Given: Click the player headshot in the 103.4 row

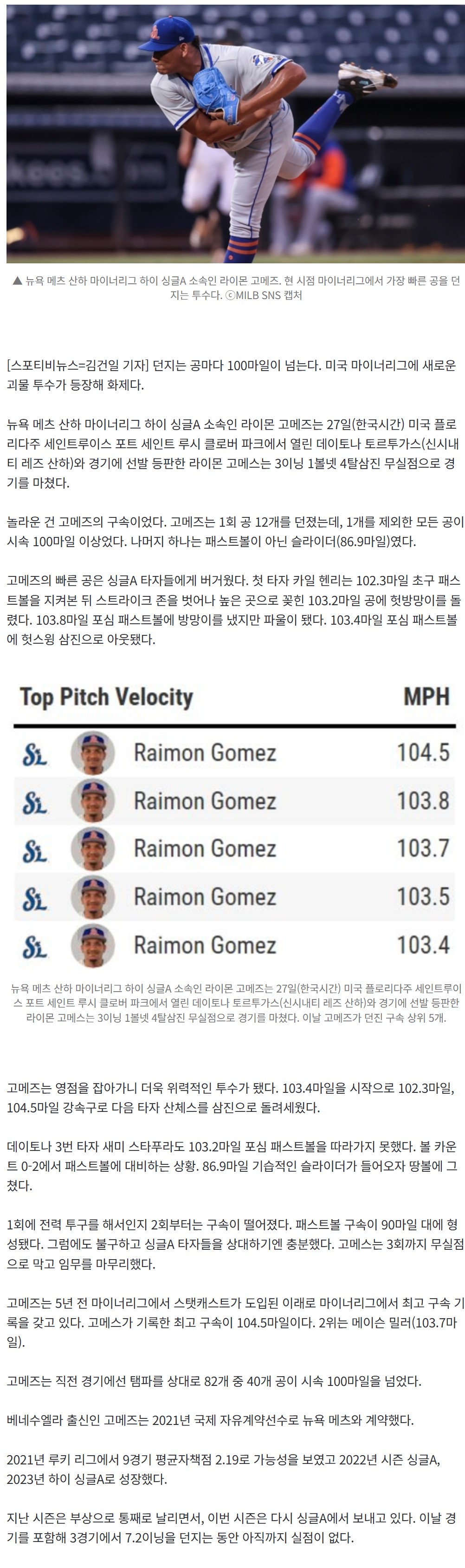Looking at the screenshot, I should point(93,945).
